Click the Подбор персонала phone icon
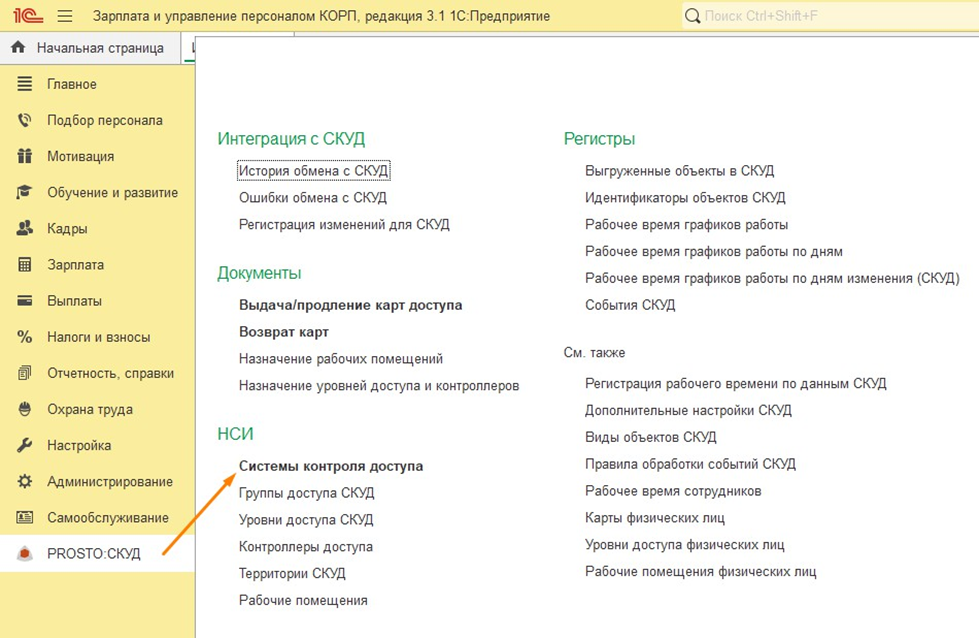 [24, 120]
